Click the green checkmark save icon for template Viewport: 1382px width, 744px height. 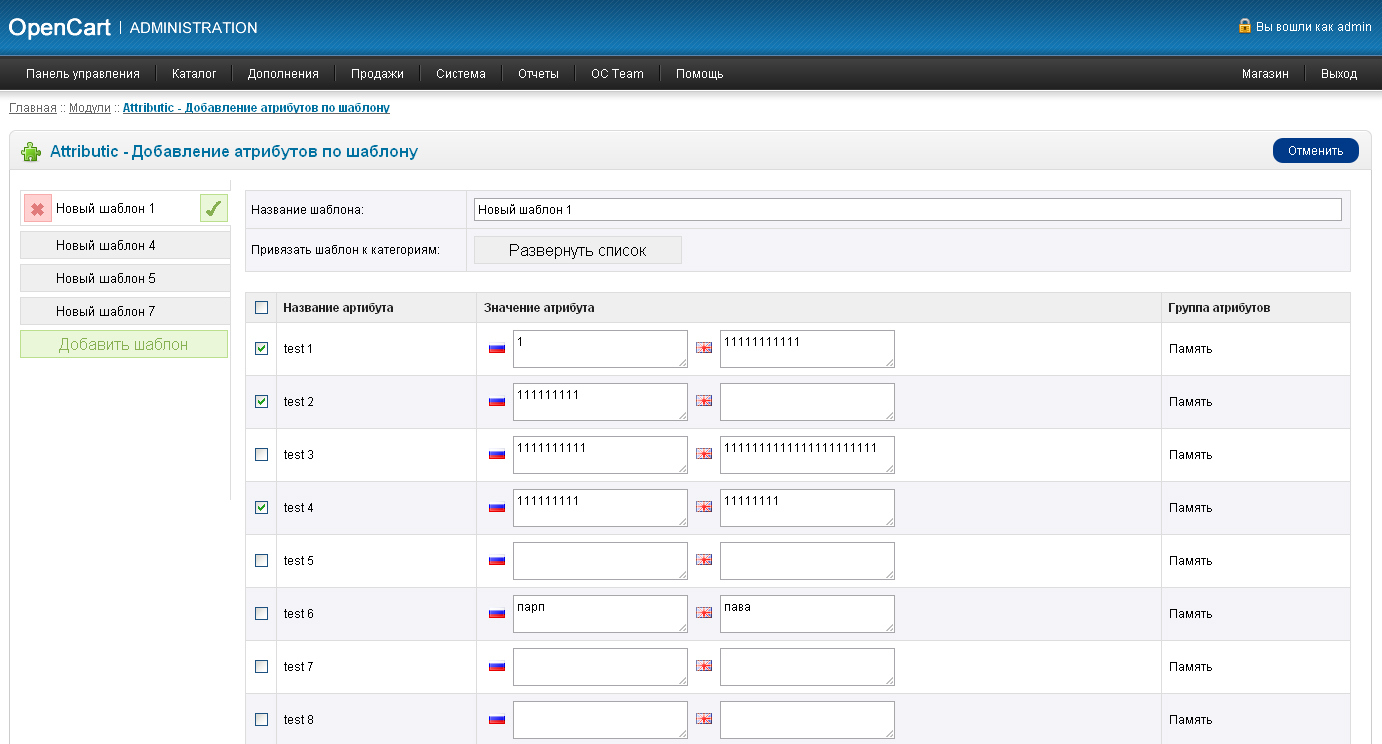point(213,209)
